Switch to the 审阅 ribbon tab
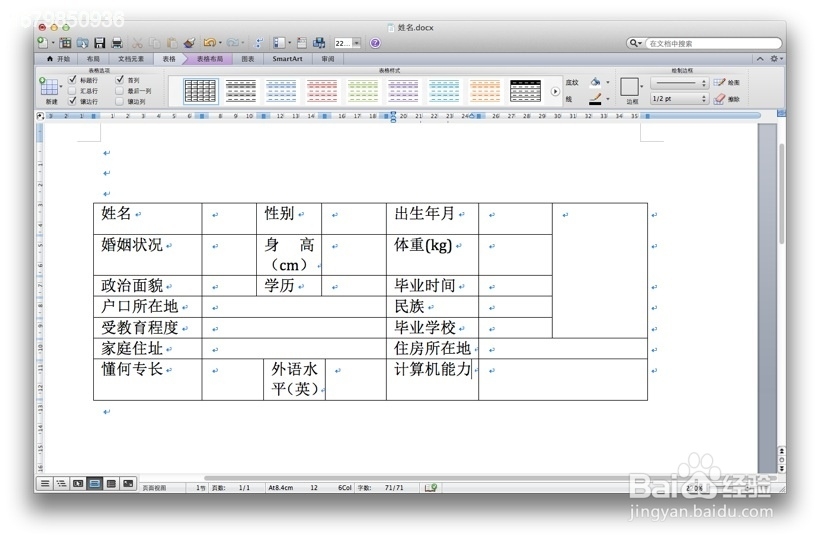Viewport: 820px width, 540px height. point(328,59)
